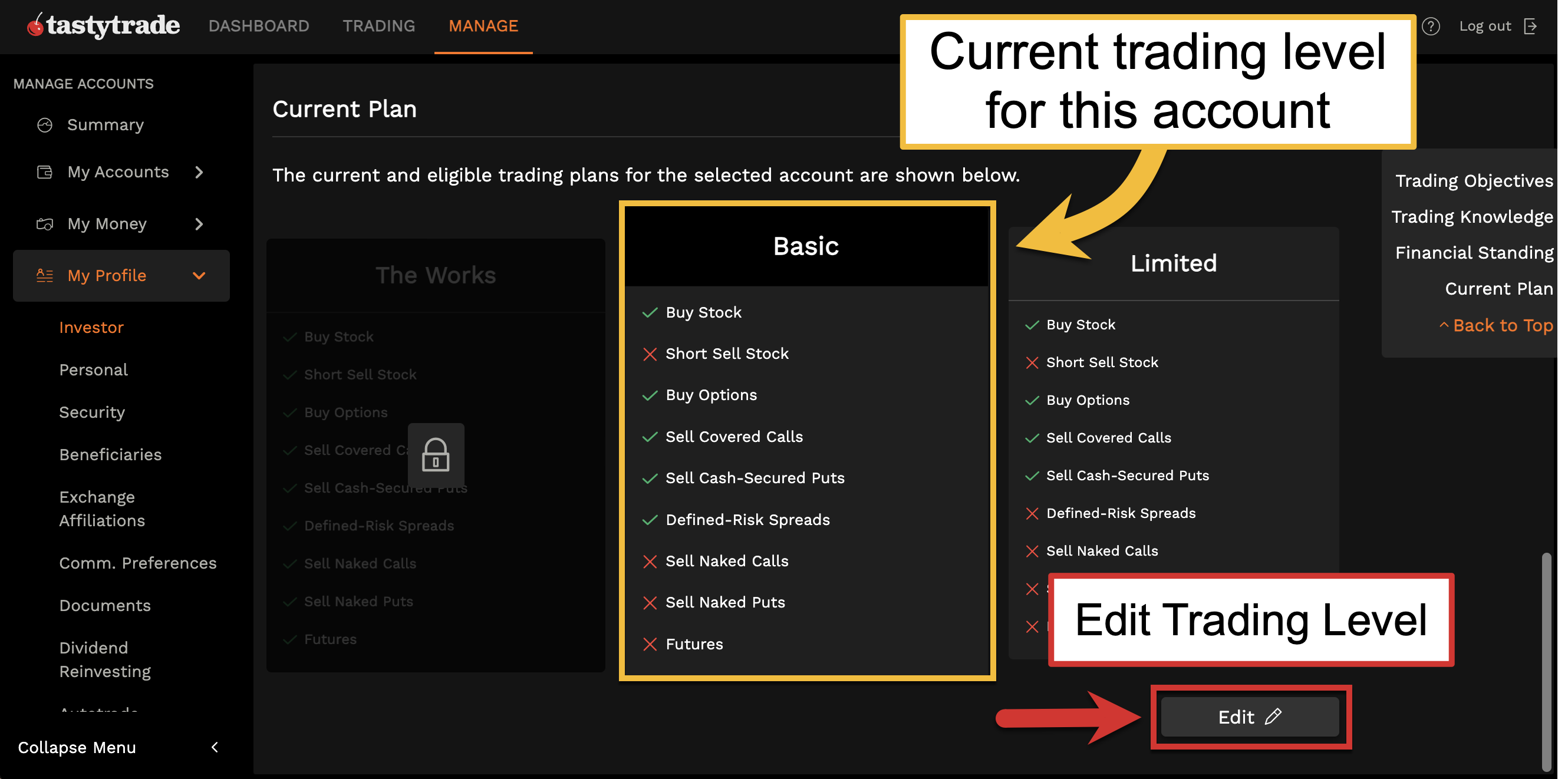Expand the My Accounts section
Viewport: 1568px width, 779px height.
coord(199,172)
